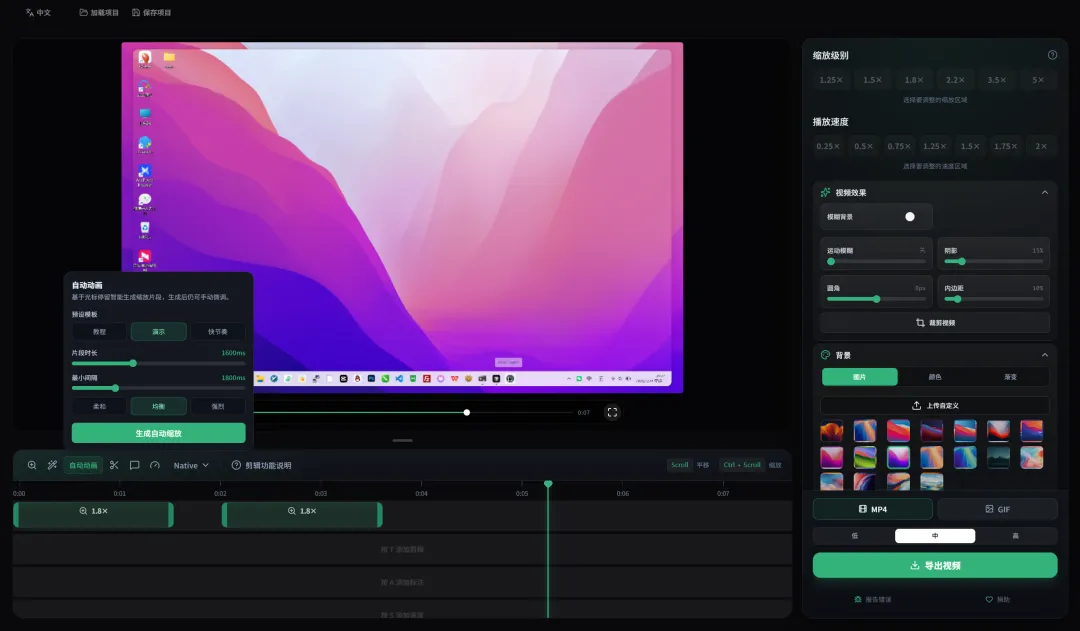Click the panel drag handle below preview
The height and width of the screenshot is (631, 1080).
pos(402,440)
